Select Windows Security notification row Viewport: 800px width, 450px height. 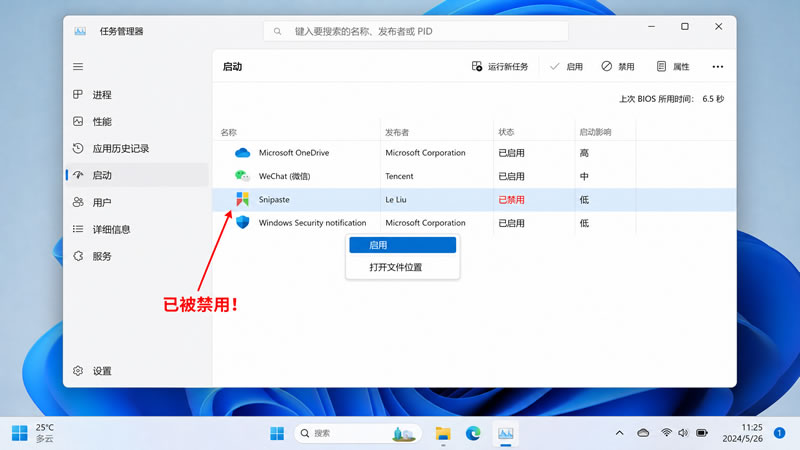click(474, 223)
